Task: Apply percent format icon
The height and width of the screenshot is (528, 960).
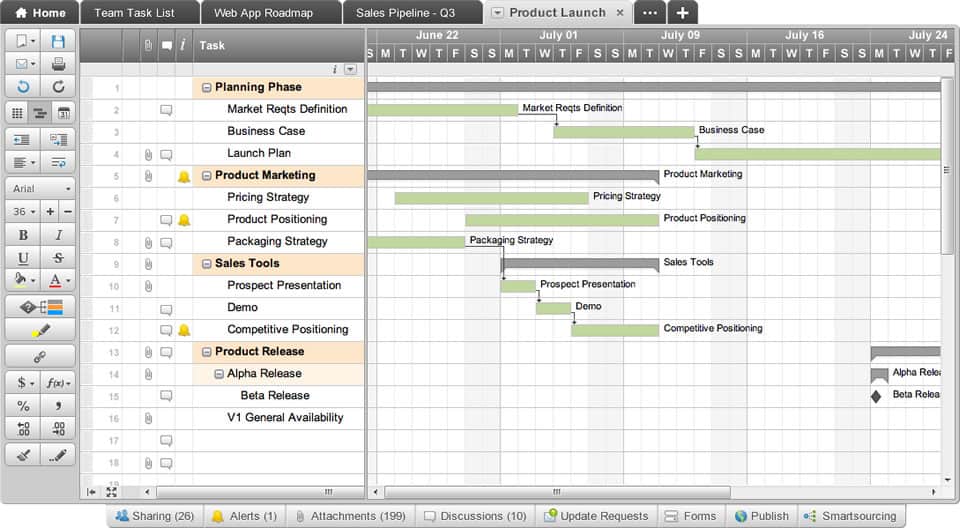Action: pyautogui.click(x=23, y=406)
